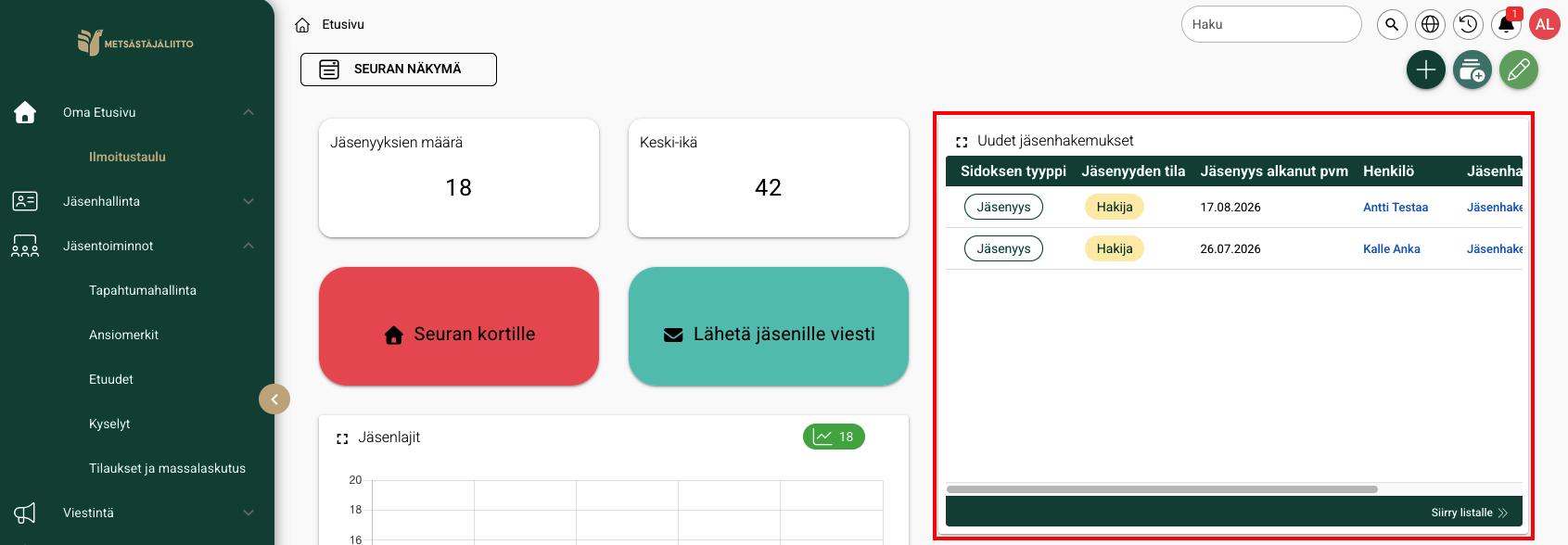Click the green plus add button

point(1426,70)
